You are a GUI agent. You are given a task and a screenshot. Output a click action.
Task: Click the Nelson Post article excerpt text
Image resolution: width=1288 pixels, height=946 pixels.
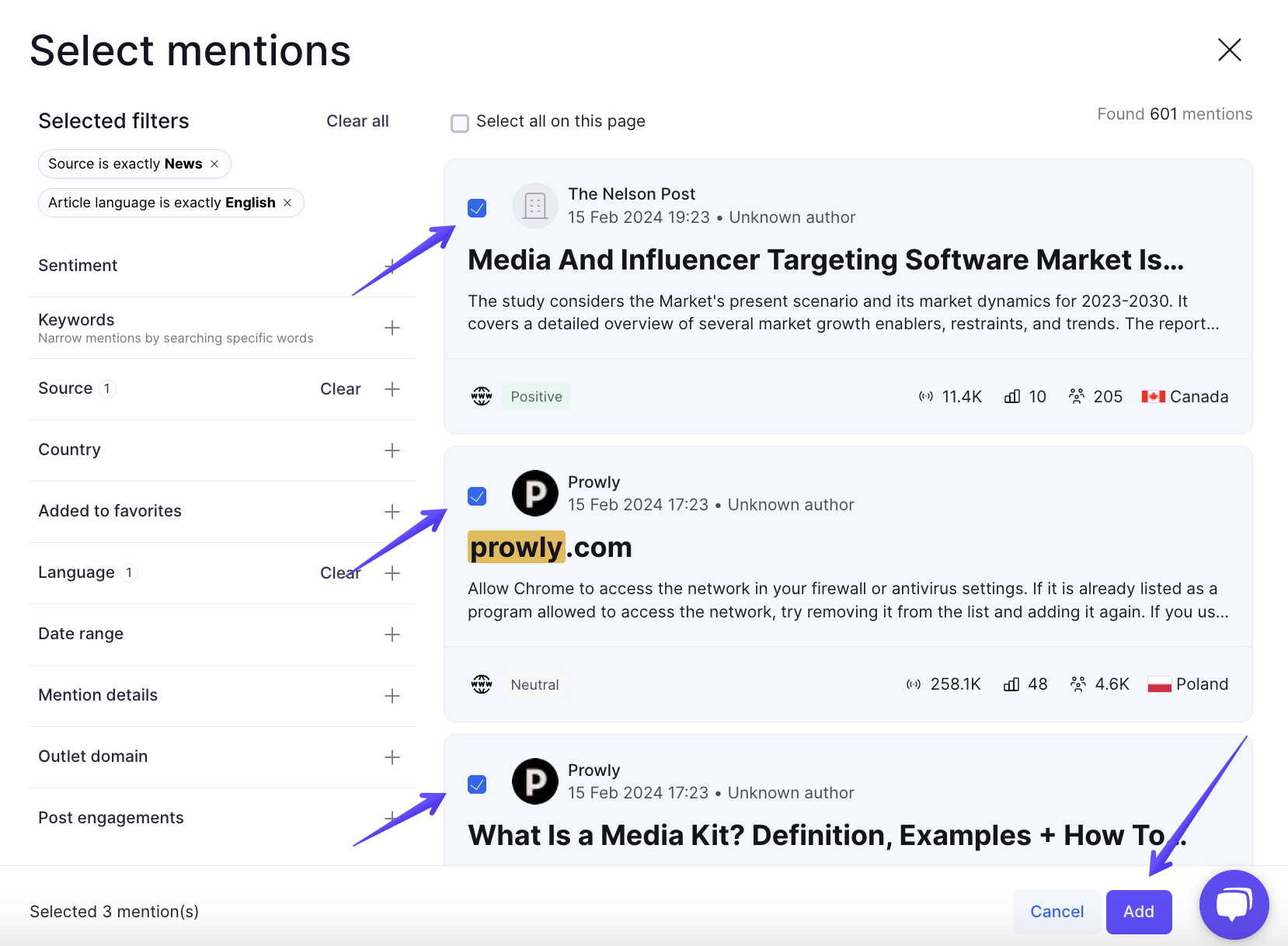tap(844, 312)
